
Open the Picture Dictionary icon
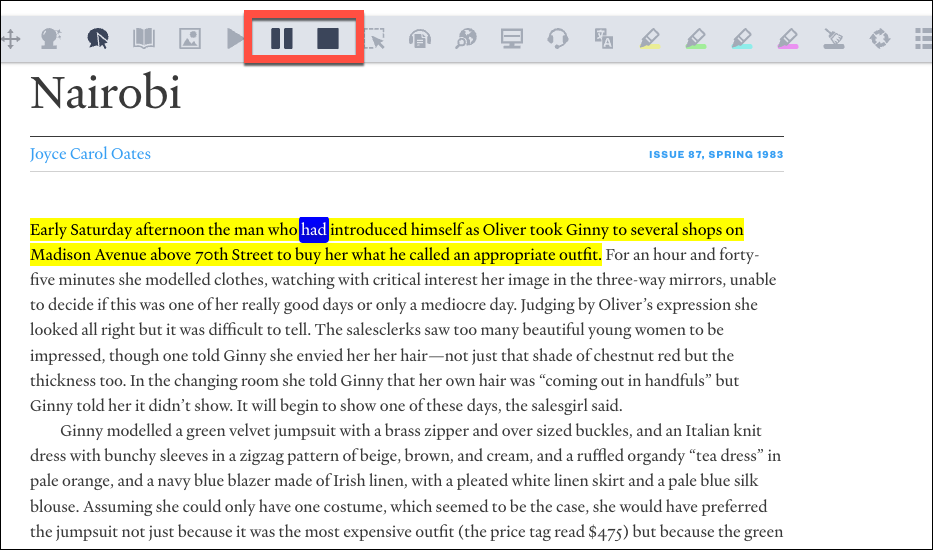tap(190, 39)
